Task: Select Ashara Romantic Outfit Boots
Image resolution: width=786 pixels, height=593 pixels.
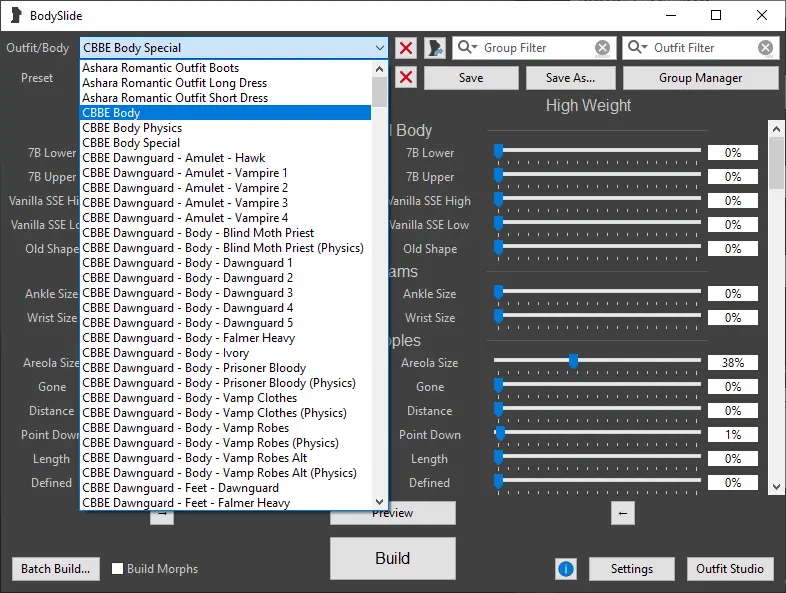Action: (x=226, y=68)
